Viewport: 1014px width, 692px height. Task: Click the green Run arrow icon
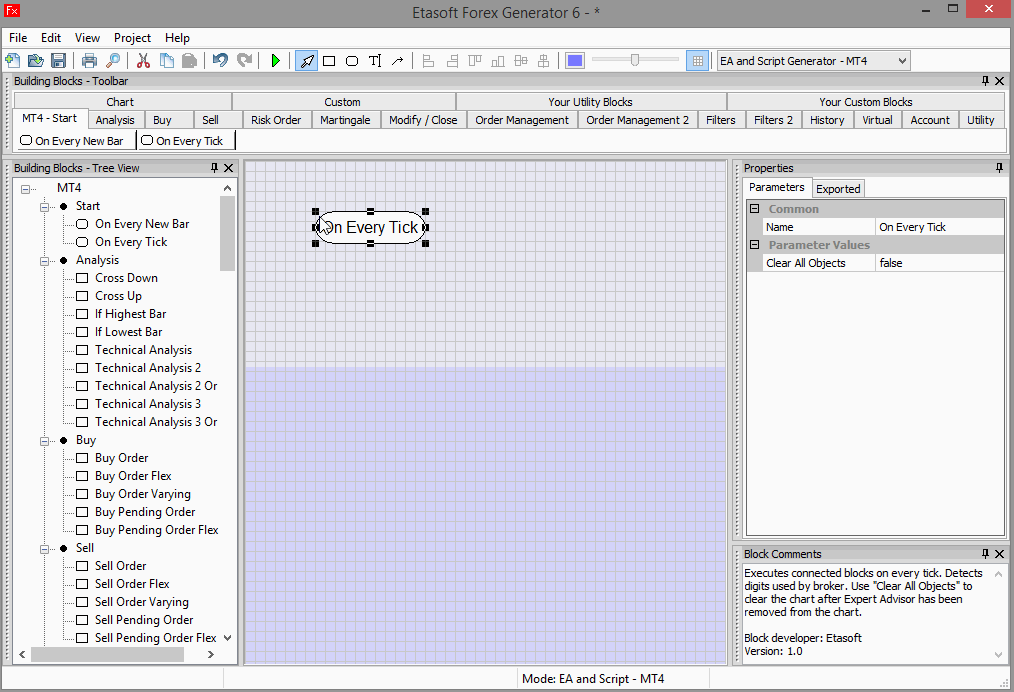(276, 61)
